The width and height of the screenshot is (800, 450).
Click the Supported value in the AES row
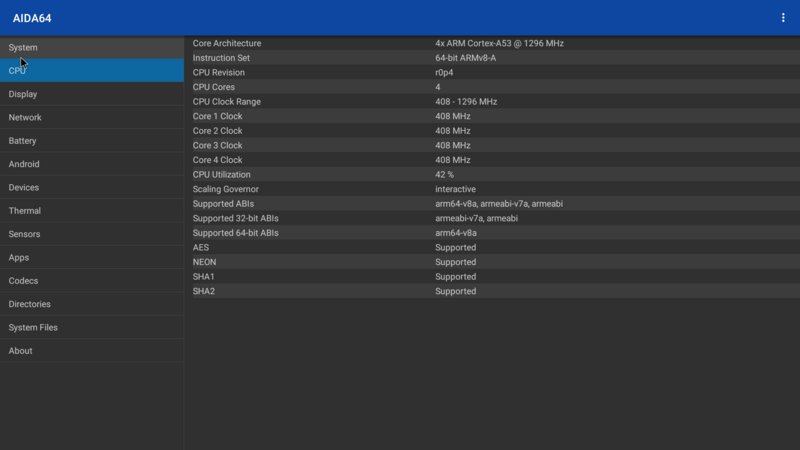[456, 247]
